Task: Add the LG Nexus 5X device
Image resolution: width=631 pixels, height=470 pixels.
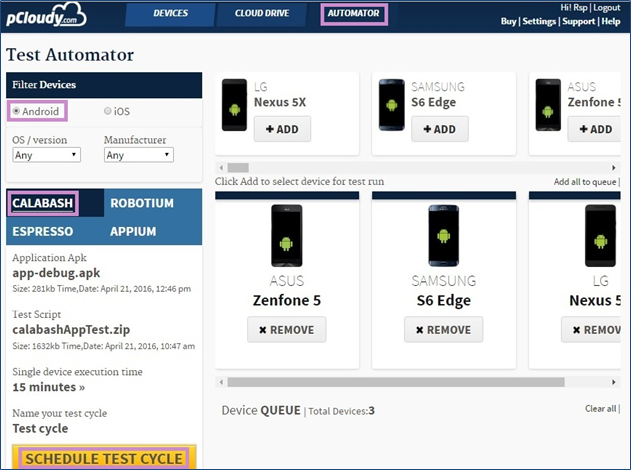Action: [282, 129]
